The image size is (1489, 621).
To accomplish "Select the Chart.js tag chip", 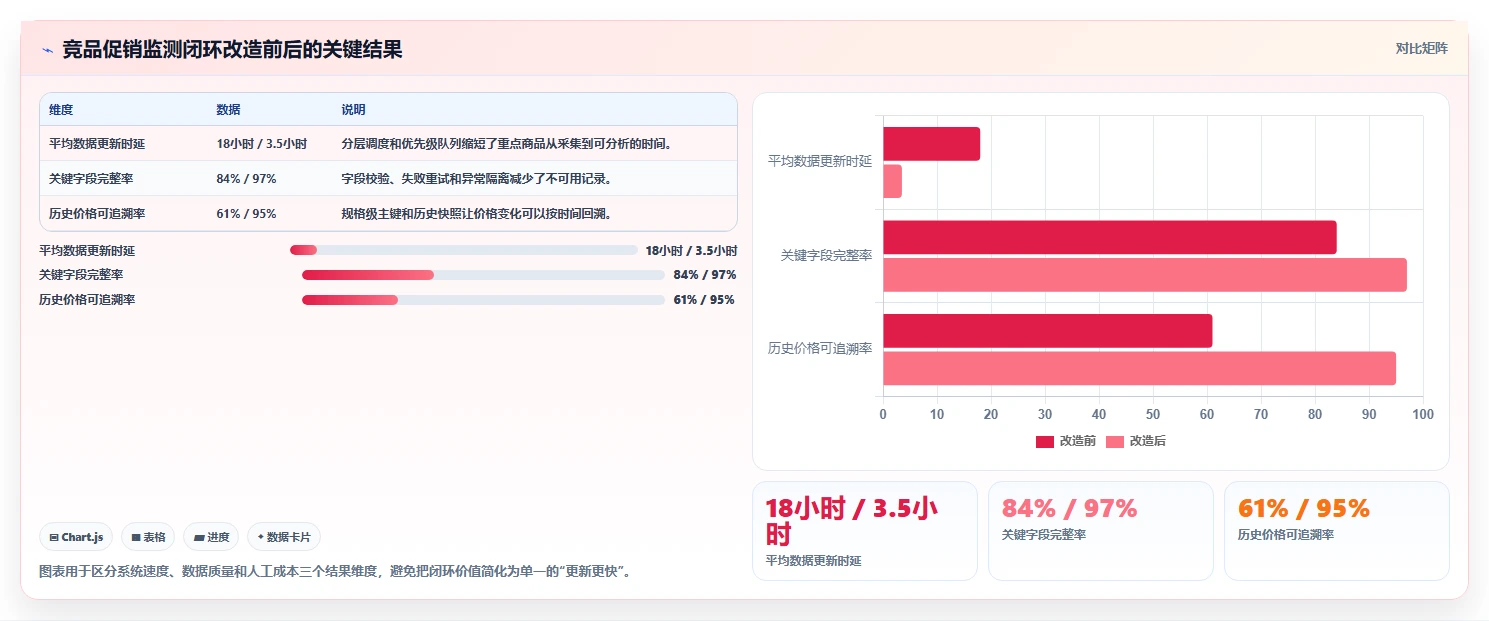I will 77,537.
